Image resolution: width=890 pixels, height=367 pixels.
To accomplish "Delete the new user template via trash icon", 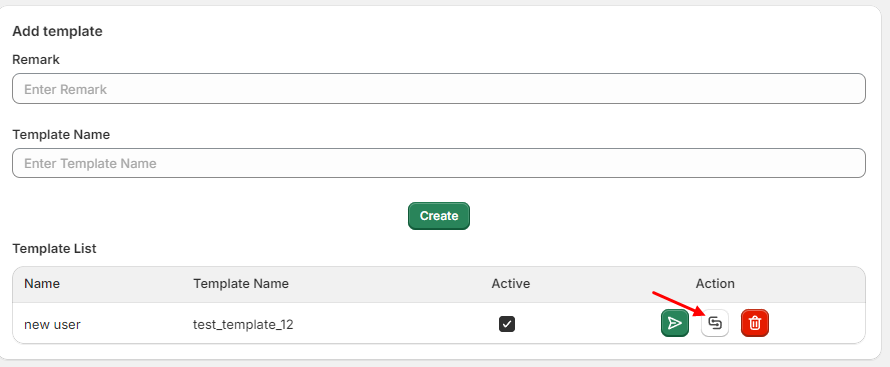I will [755, 323].
